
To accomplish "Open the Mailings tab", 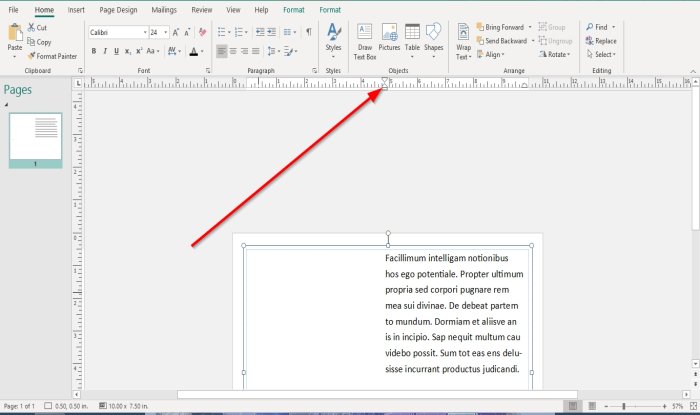I will (164, 9).
